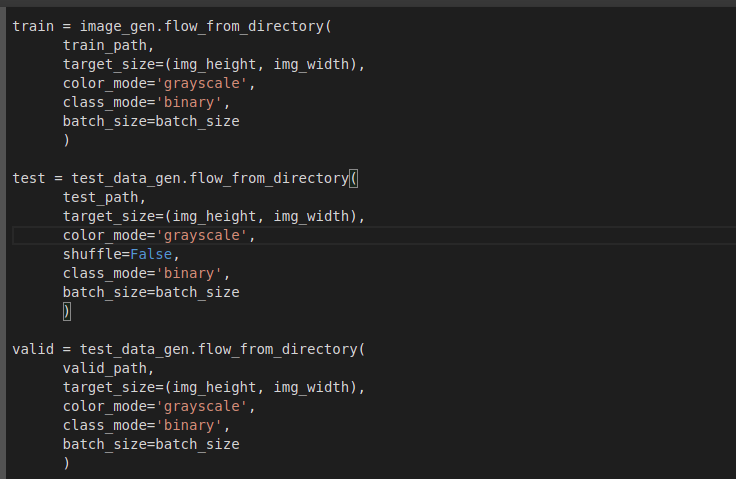Viewport: 736px width, 479px height.
Task: Place cursor on test_path argument
Action: pyautogui.click(x=100, y=197)
